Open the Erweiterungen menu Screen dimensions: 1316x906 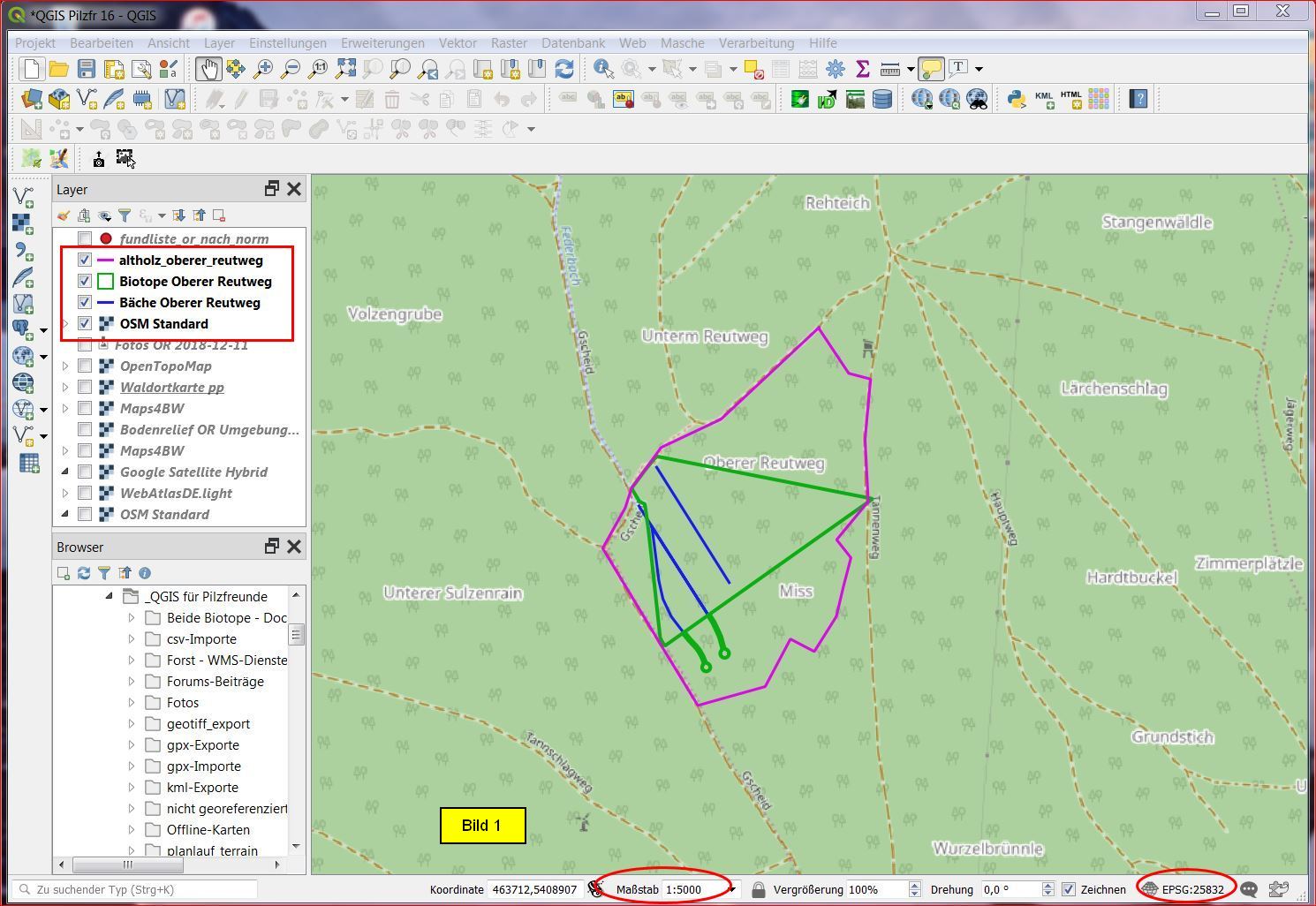382,42
